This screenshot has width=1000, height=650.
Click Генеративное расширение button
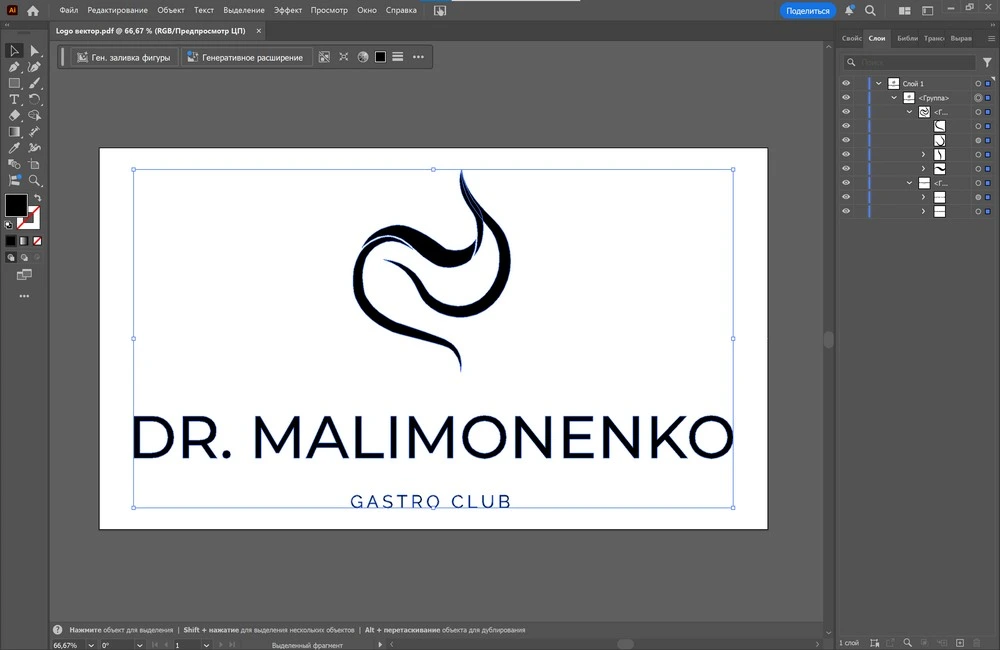tap(246, 57)
